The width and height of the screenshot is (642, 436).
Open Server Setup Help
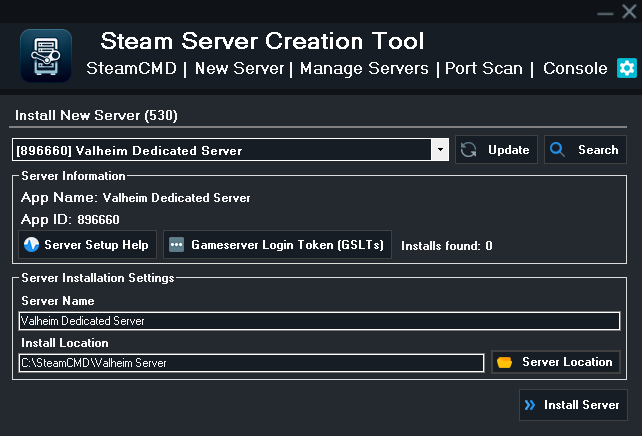click(x=87, y=245)
